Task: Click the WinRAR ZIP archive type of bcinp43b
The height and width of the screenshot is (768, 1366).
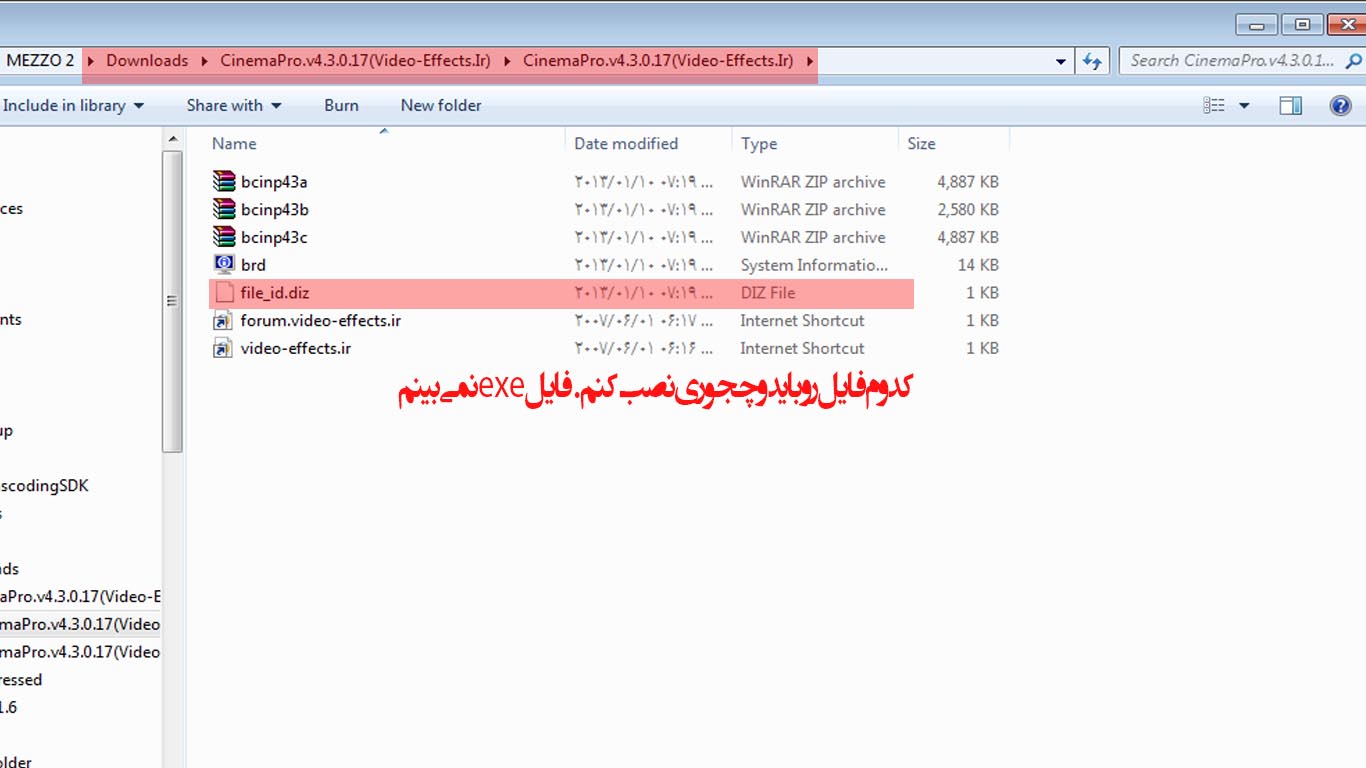Action: 813,210
